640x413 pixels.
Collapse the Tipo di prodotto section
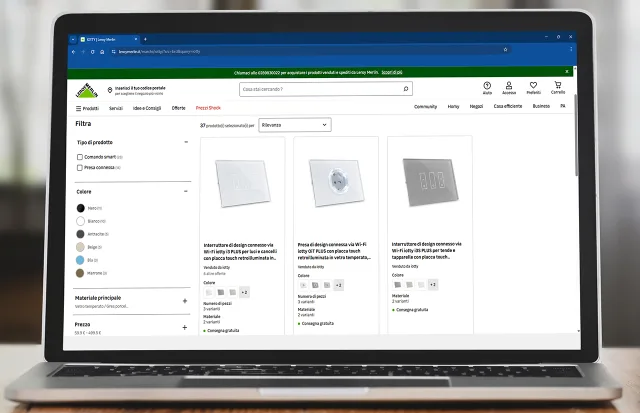pos(186,142)
